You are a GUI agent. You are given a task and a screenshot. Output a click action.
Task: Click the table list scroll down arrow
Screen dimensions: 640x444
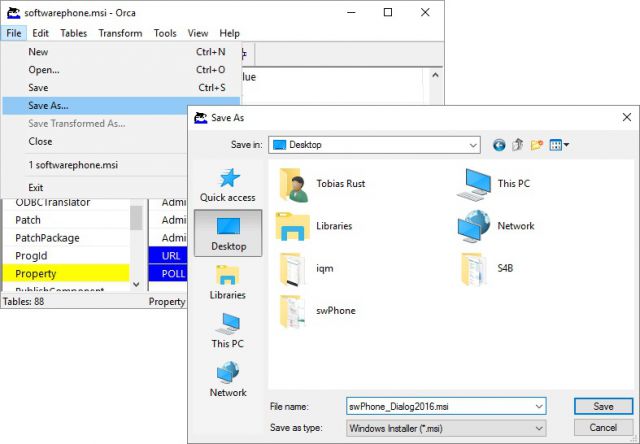click(x=136, y=284)
